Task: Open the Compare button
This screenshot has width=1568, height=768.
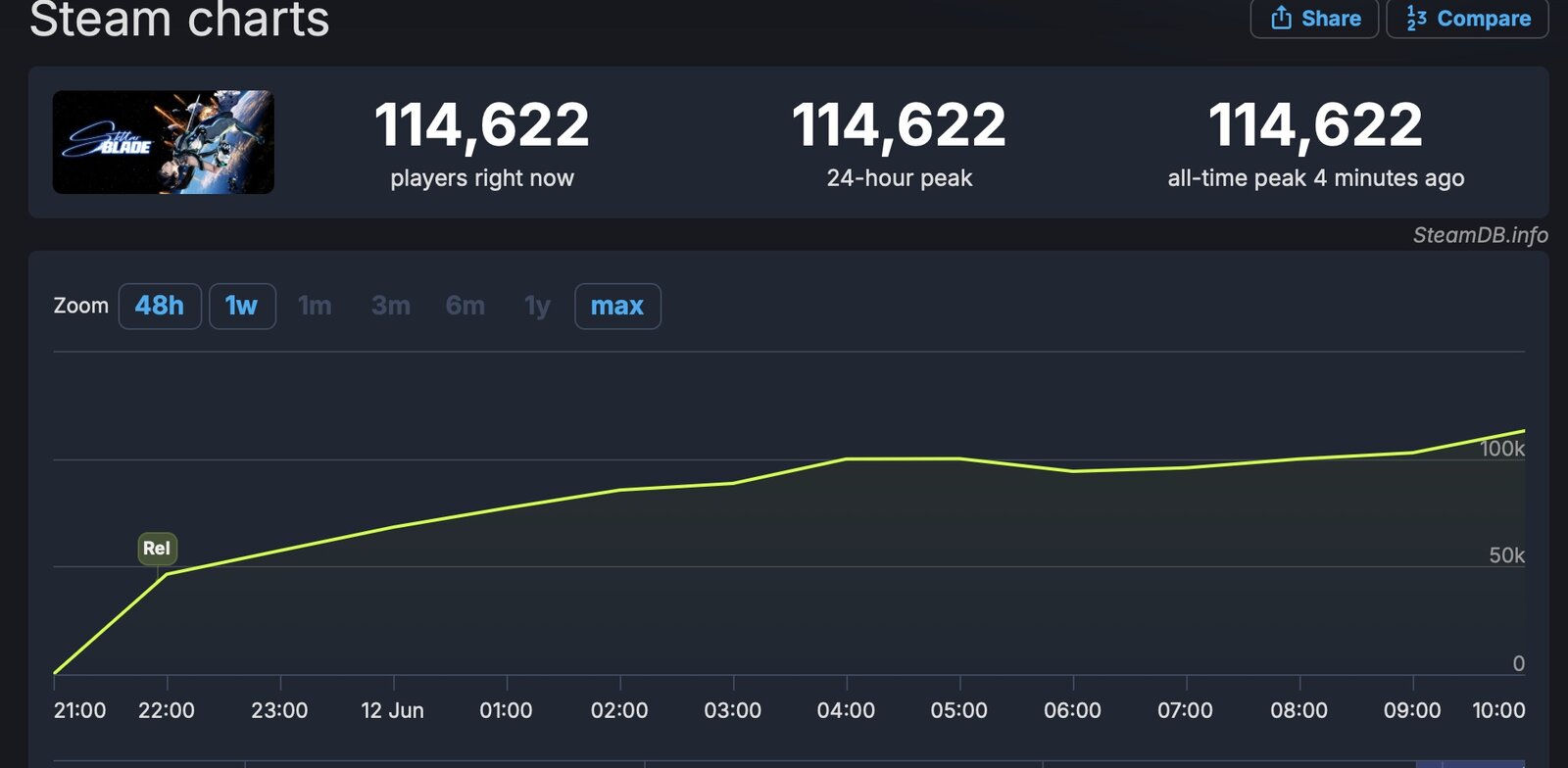Action: pyautogui.click(x=1467, y=19)
